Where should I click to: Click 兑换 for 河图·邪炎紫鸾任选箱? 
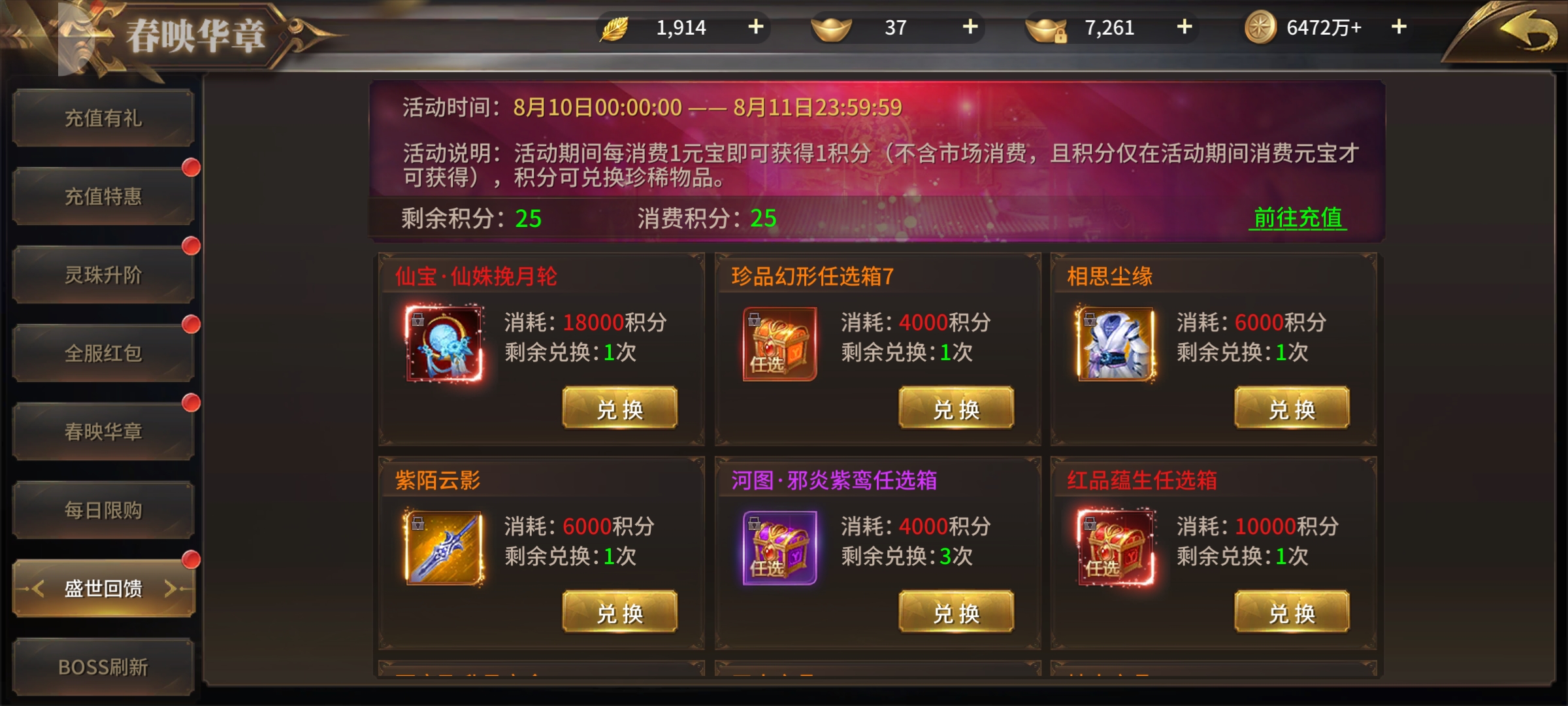click(x=956, y=613)
